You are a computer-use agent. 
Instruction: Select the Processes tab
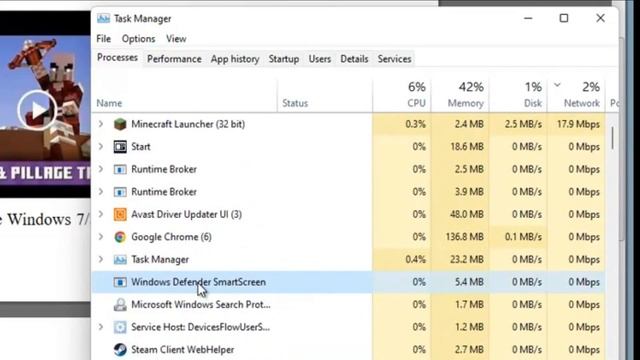point(117,58)
